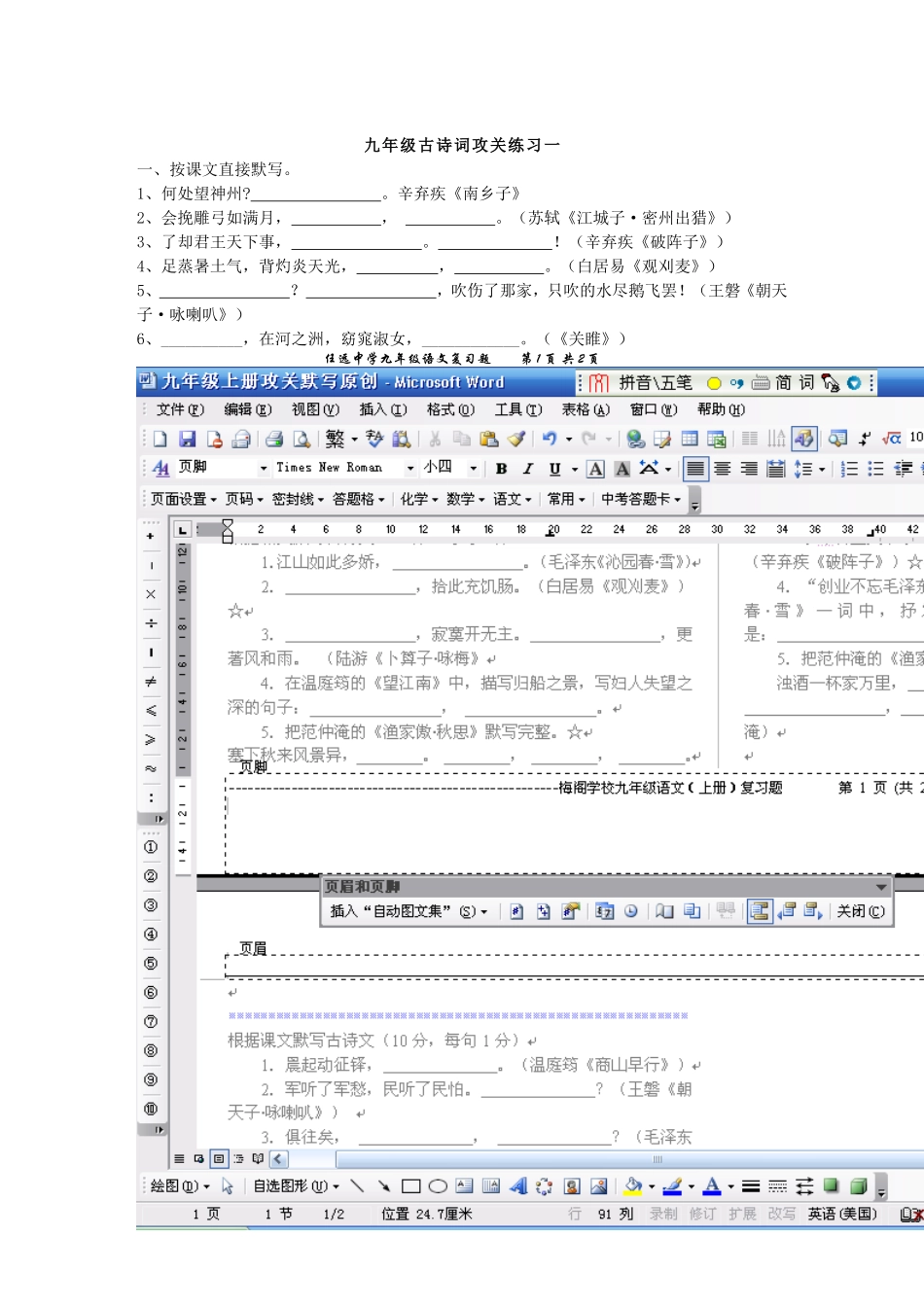Click the Undo arrow icon

tap(550, 440)
